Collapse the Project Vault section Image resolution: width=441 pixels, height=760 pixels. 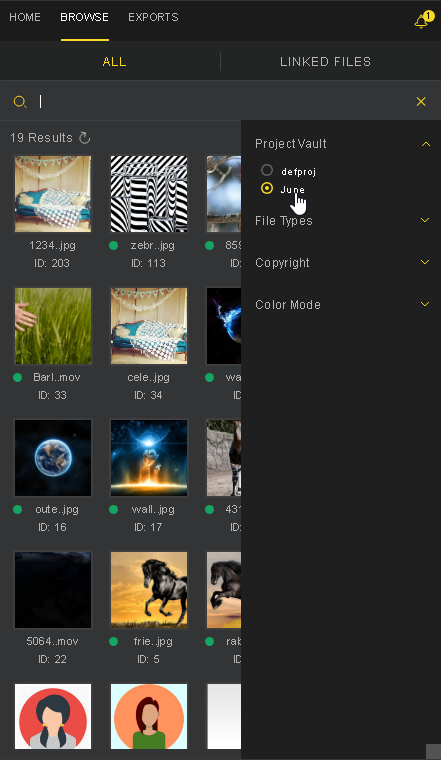(x=425, y=144)
